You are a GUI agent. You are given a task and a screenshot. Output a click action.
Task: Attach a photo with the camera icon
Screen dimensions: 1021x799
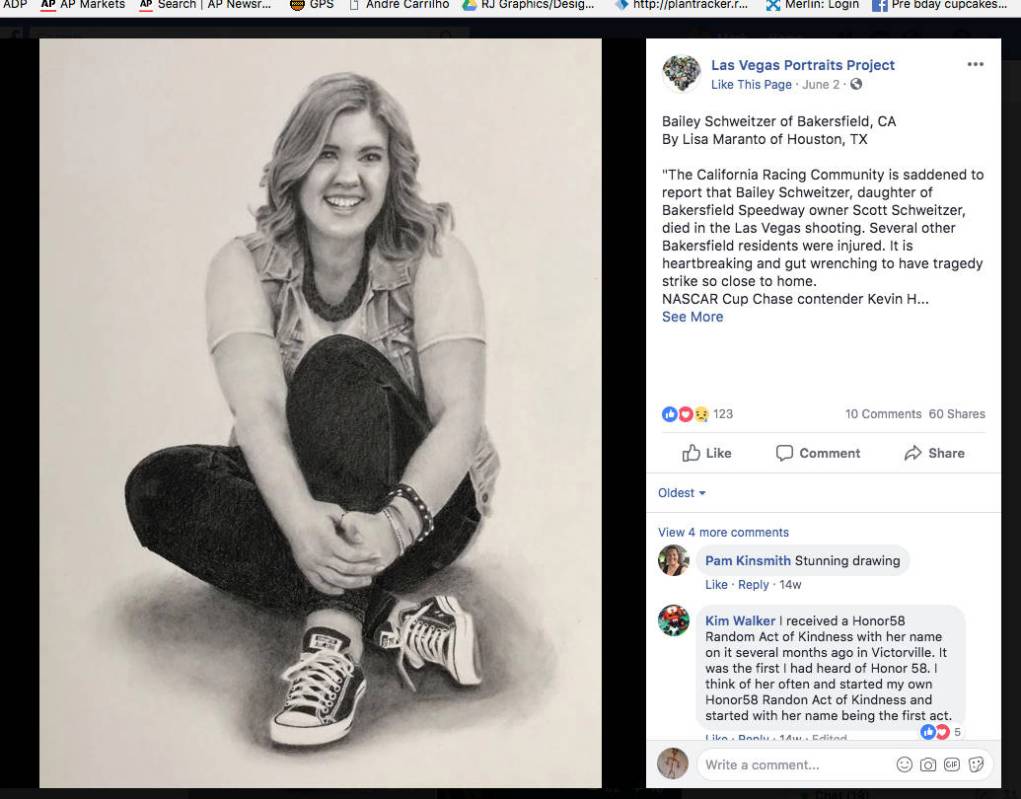point(928,764)
